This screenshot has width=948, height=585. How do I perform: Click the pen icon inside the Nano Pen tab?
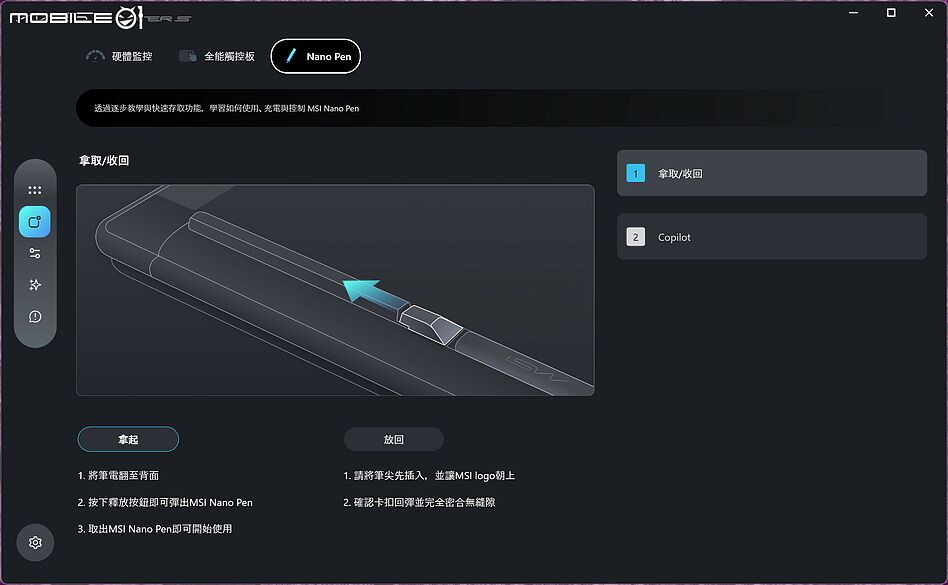pos(290,56)
